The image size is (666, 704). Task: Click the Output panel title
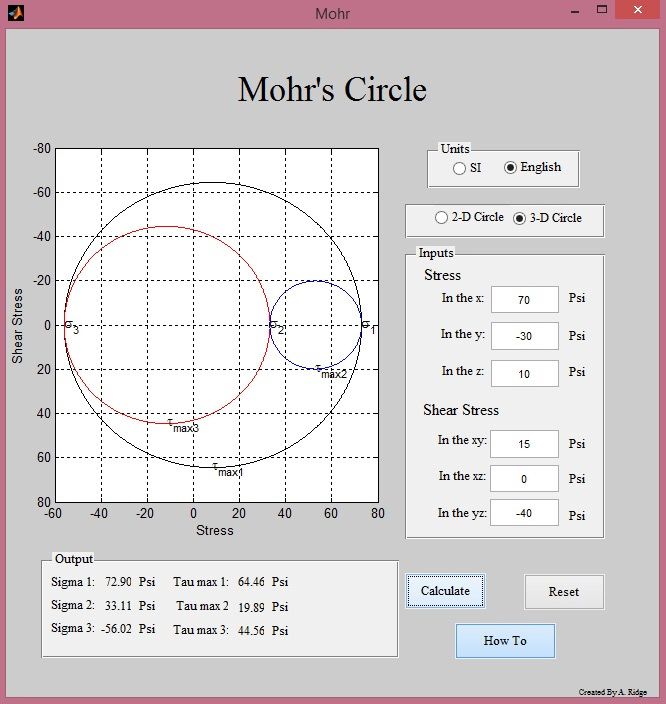point(74,559)
